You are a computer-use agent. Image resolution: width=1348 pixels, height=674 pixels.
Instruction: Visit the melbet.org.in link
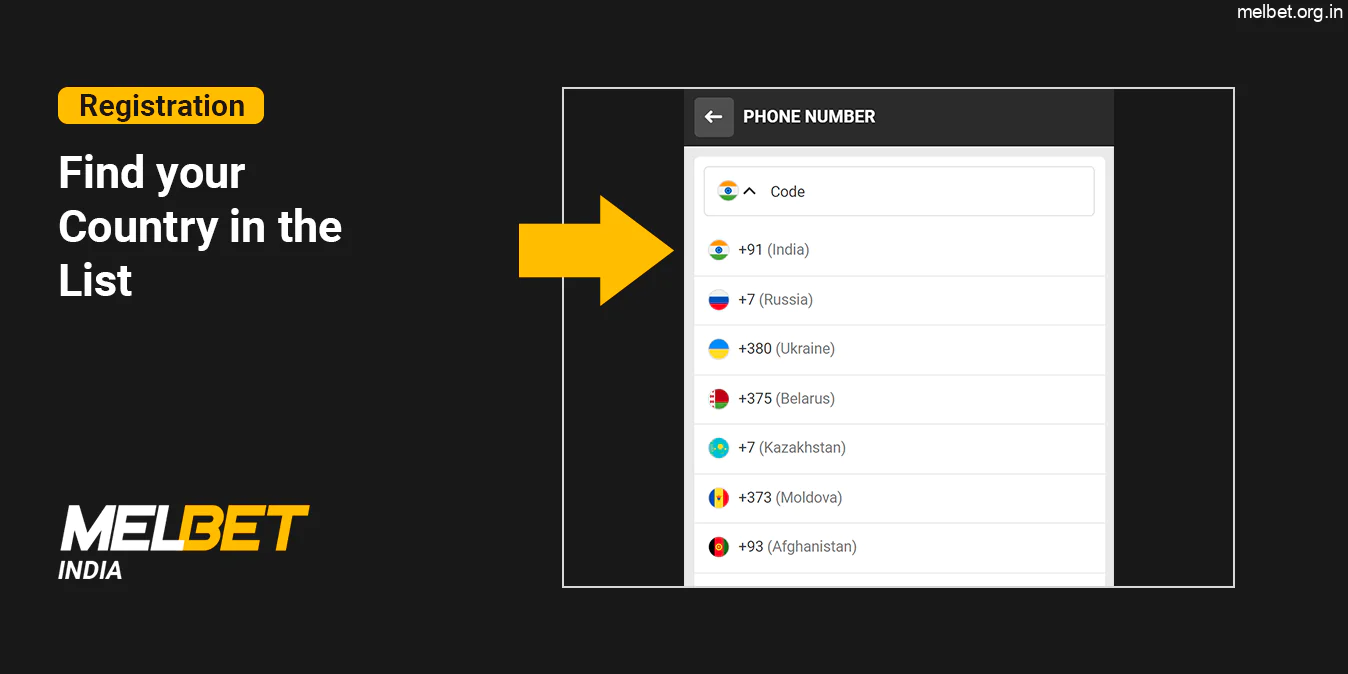pos(1290,13)
